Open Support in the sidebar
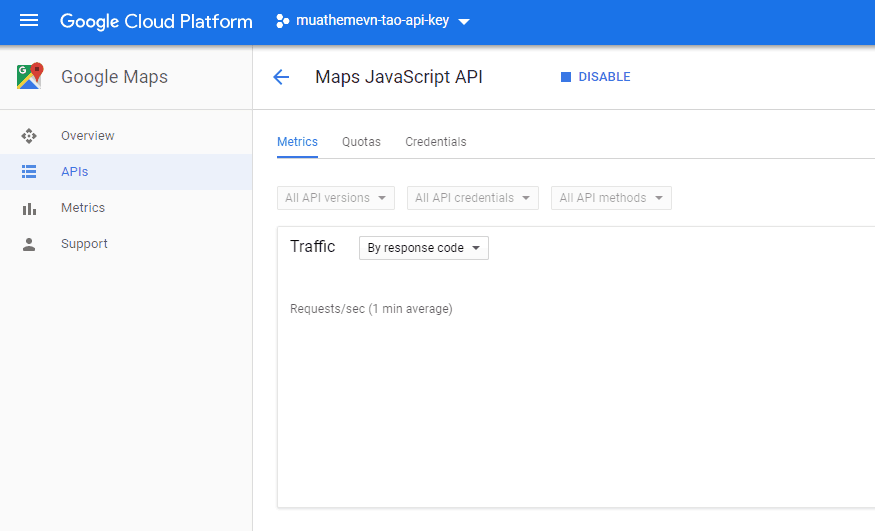Screen dimensions: 875x531 tap(126, 244)
